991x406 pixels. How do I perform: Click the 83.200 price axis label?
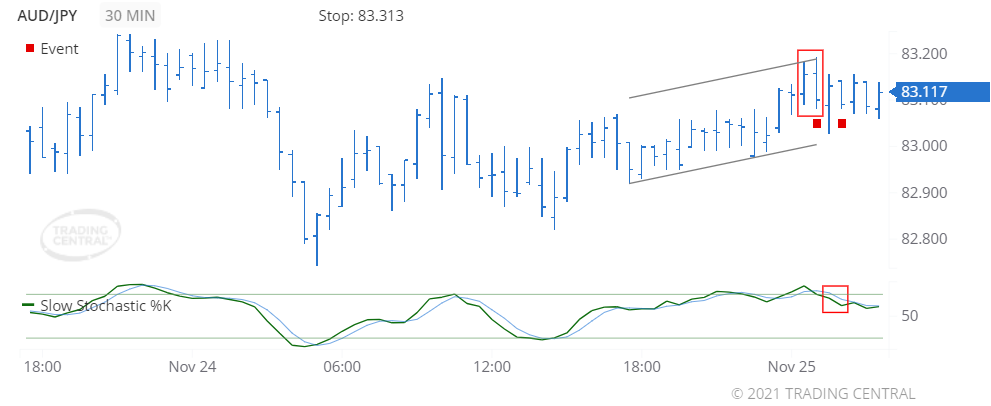[924, 53]
